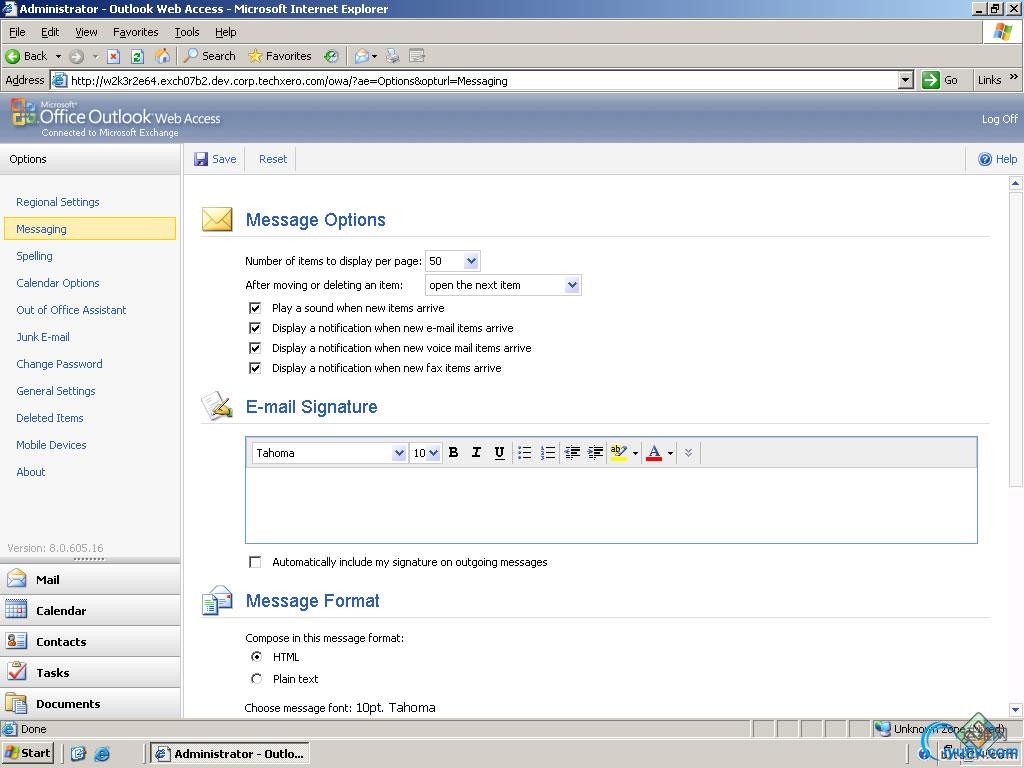Insert a bulleted list in signature
This screenshot has width=1024, height=768.
tap(524, 453)
